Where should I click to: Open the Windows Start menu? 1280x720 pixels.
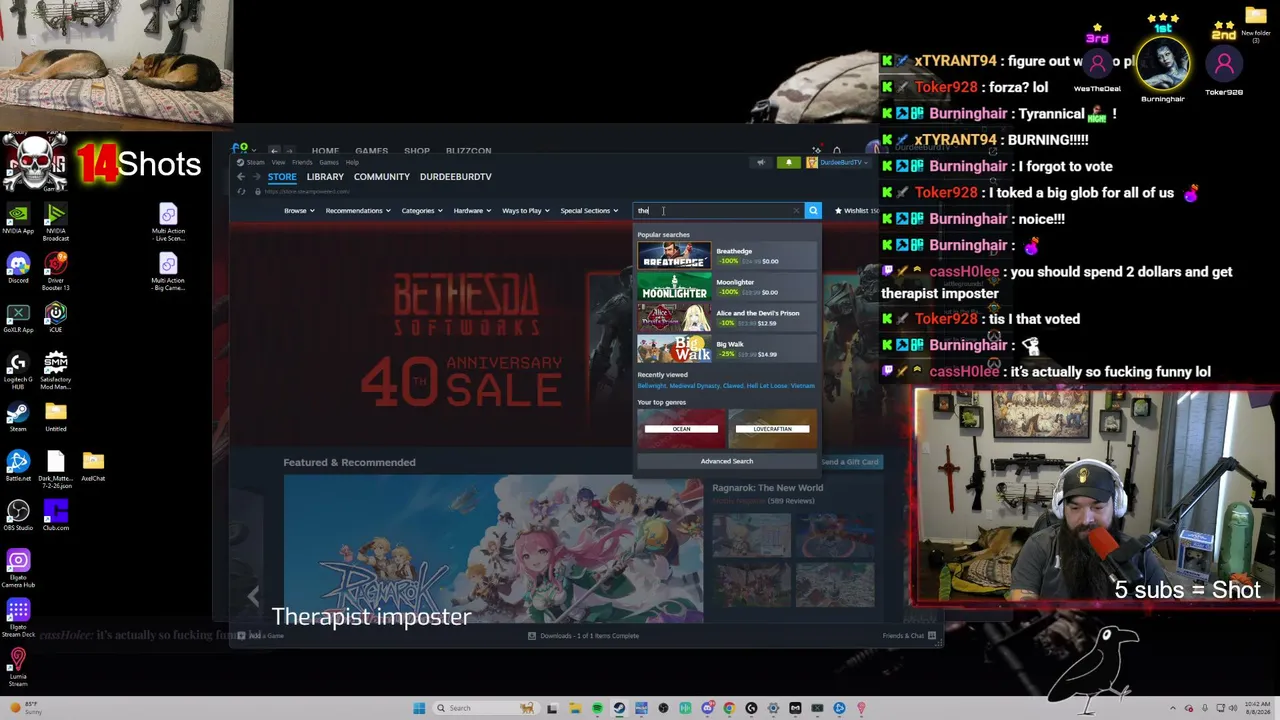point(419,708)
